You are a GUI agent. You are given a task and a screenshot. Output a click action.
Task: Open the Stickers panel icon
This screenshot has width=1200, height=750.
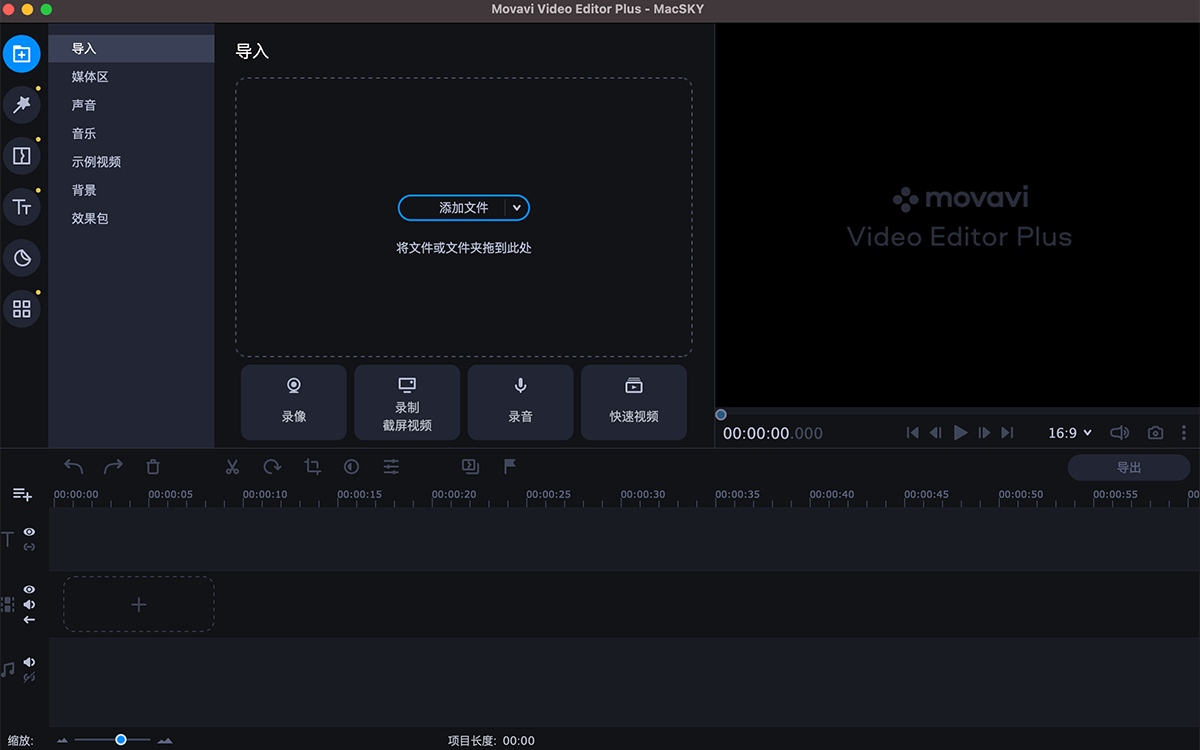pyautogui.click(x=21, y=258)
